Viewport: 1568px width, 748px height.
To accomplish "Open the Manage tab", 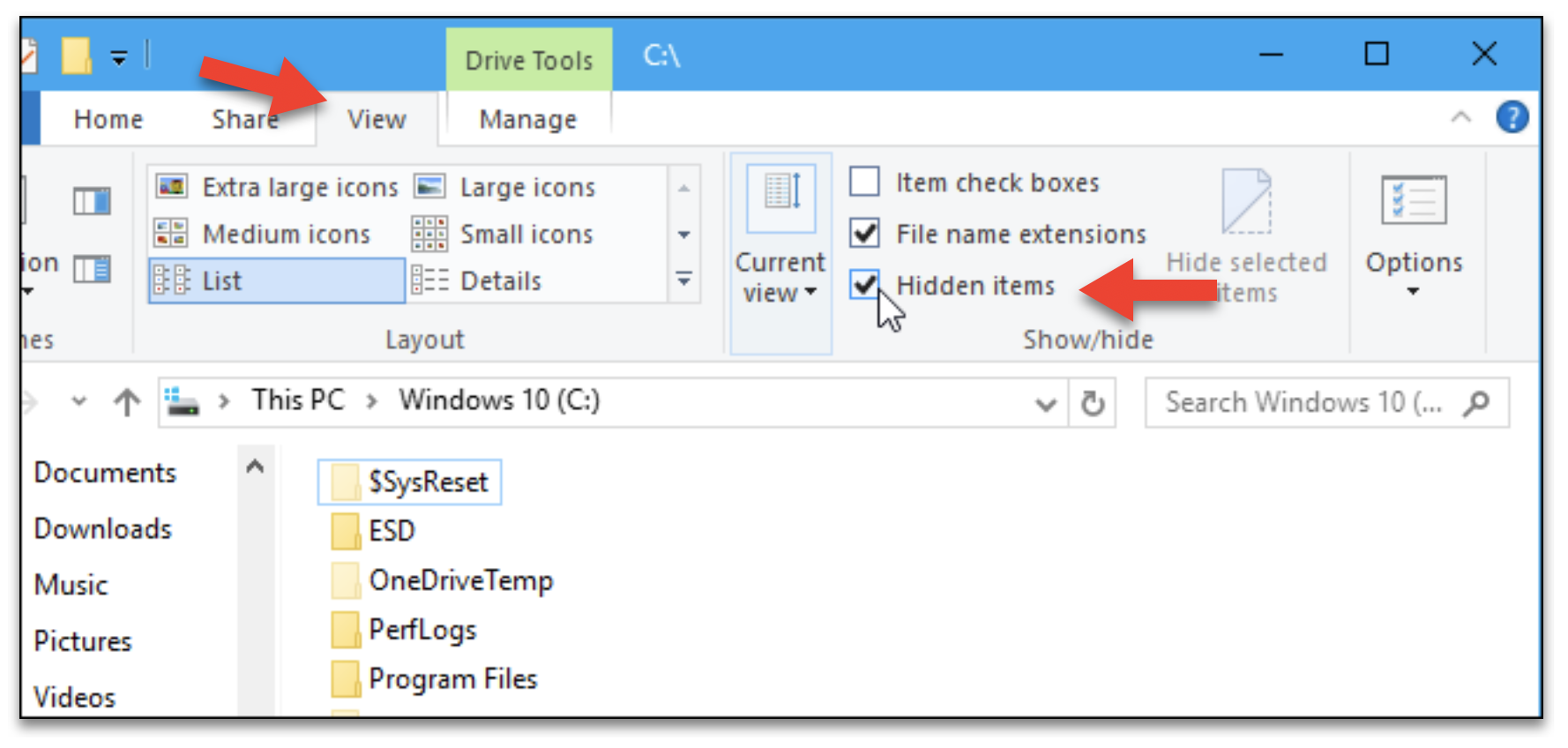I will 528,119.
